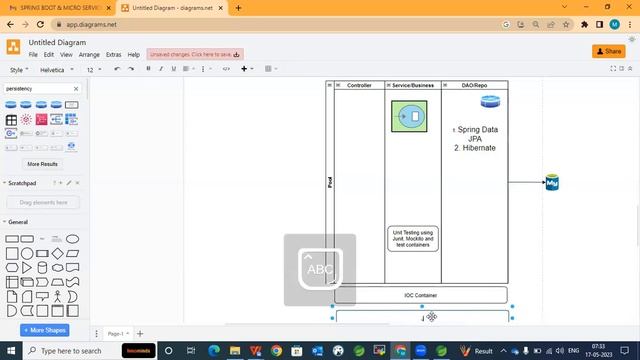
Task: Open the table dropdown in toolbar
Action: (271, 69)
